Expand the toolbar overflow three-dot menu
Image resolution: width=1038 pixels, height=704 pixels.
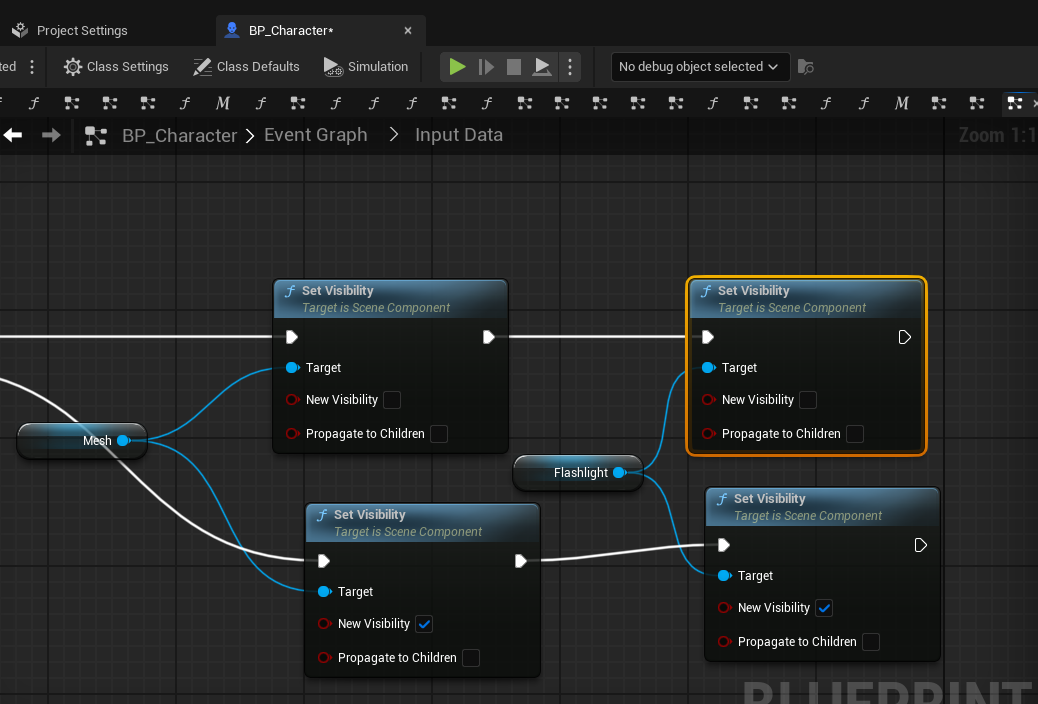pyautogui.click(x=32, y=67)
